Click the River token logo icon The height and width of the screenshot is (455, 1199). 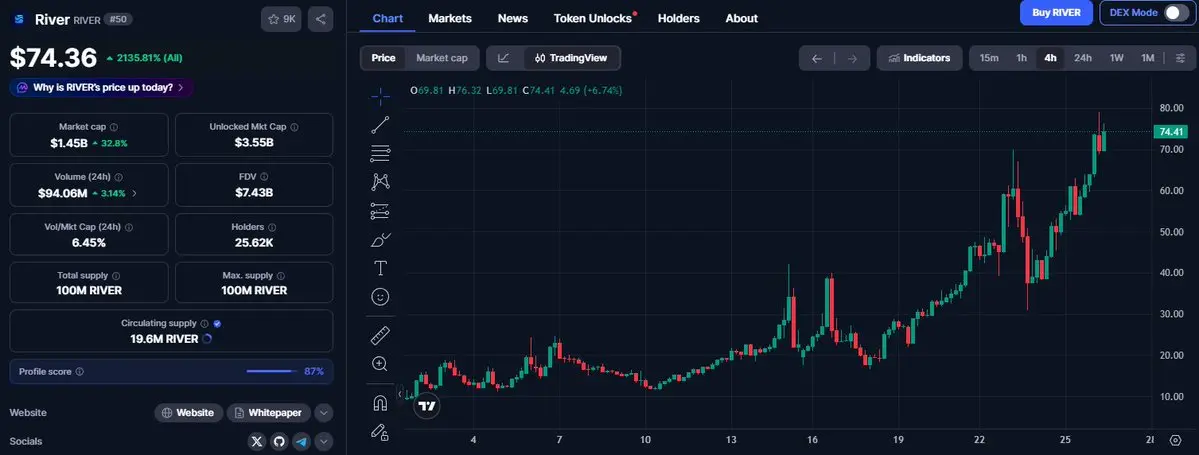pyautogui.click(x=19, y=19)
